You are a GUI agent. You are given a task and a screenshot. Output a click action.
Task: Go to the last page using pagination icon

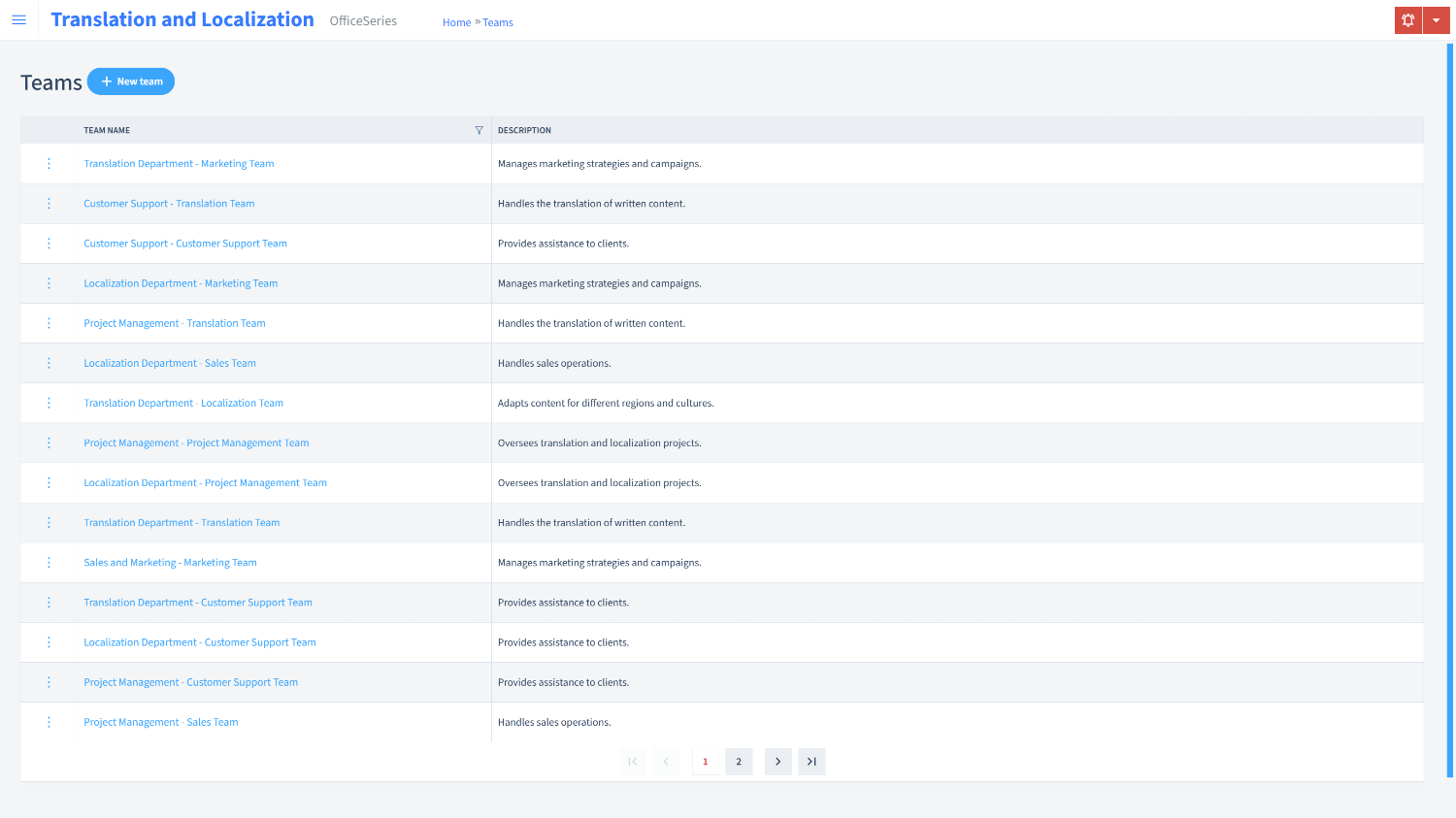811,761
